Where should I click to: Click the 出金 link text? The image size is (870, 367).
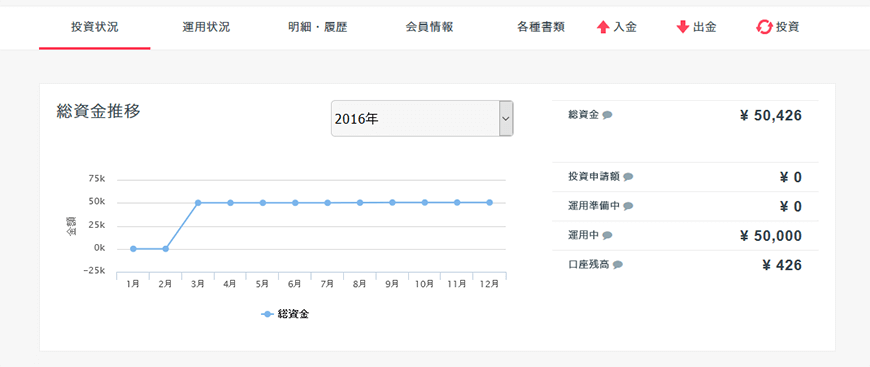[705, 27]
